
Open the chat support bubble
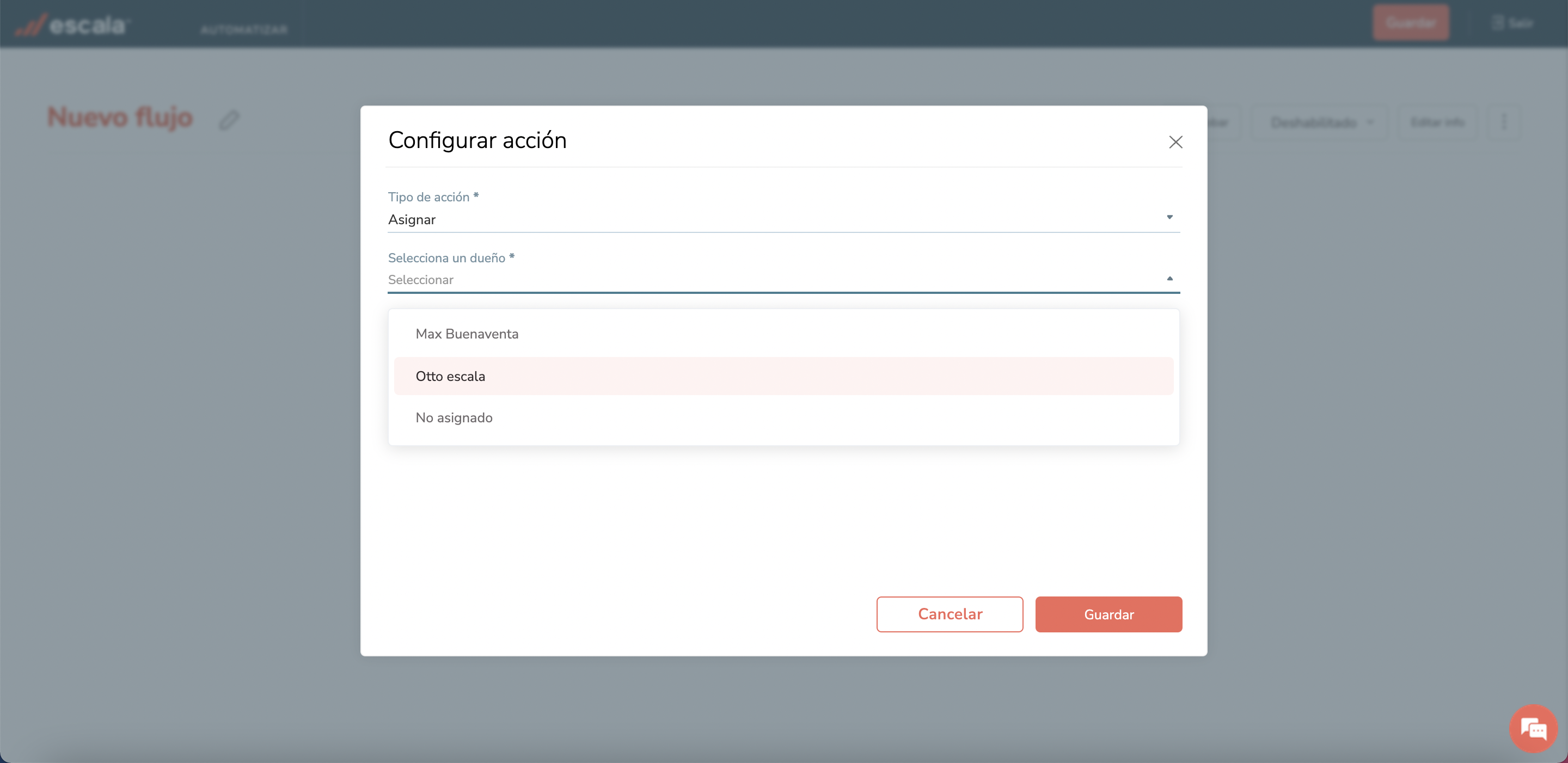point(1533,728)
